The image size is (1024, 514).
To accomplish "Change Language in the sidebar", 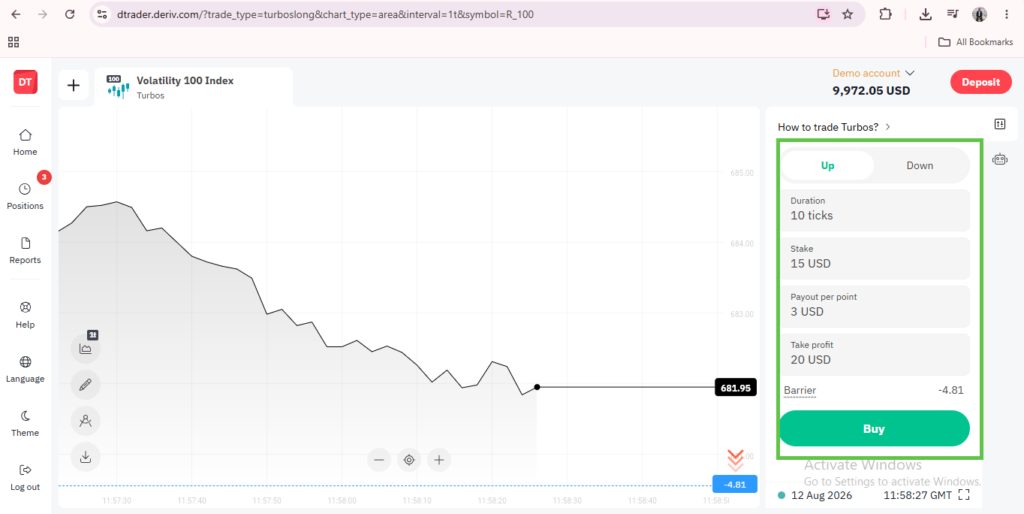I will tap(25, 370).
